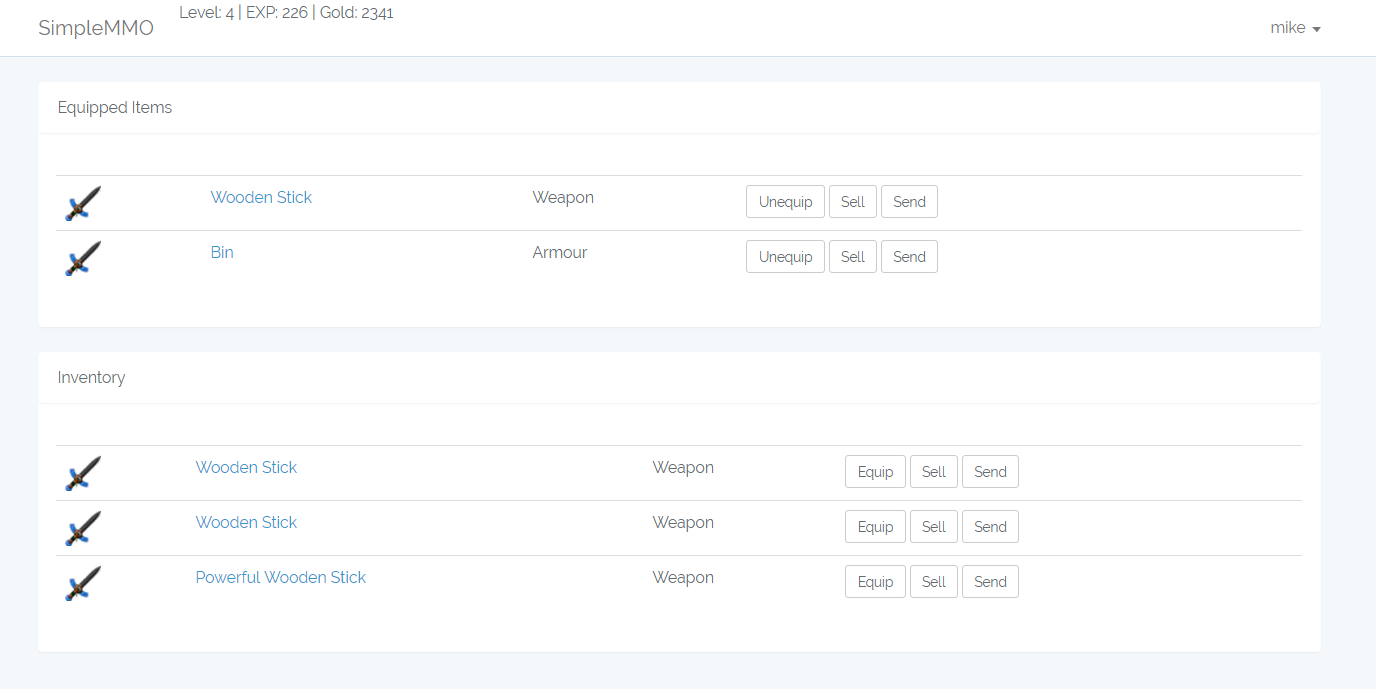Screen dimensions: 1376x689
Task: Sell the equipped Wooden Stick
Action: (852, 202)
